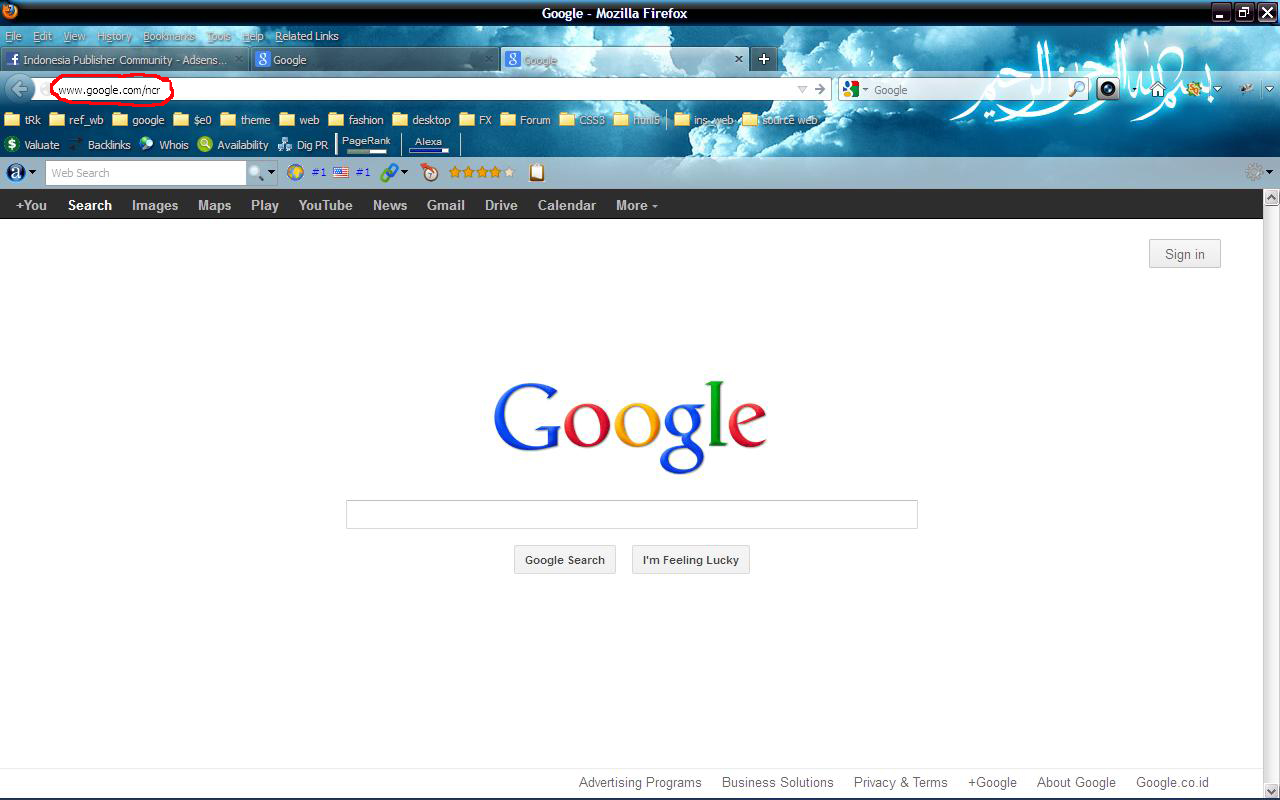
Task: Click the Valuate dollar icon
Action: (x=13, y=144)
